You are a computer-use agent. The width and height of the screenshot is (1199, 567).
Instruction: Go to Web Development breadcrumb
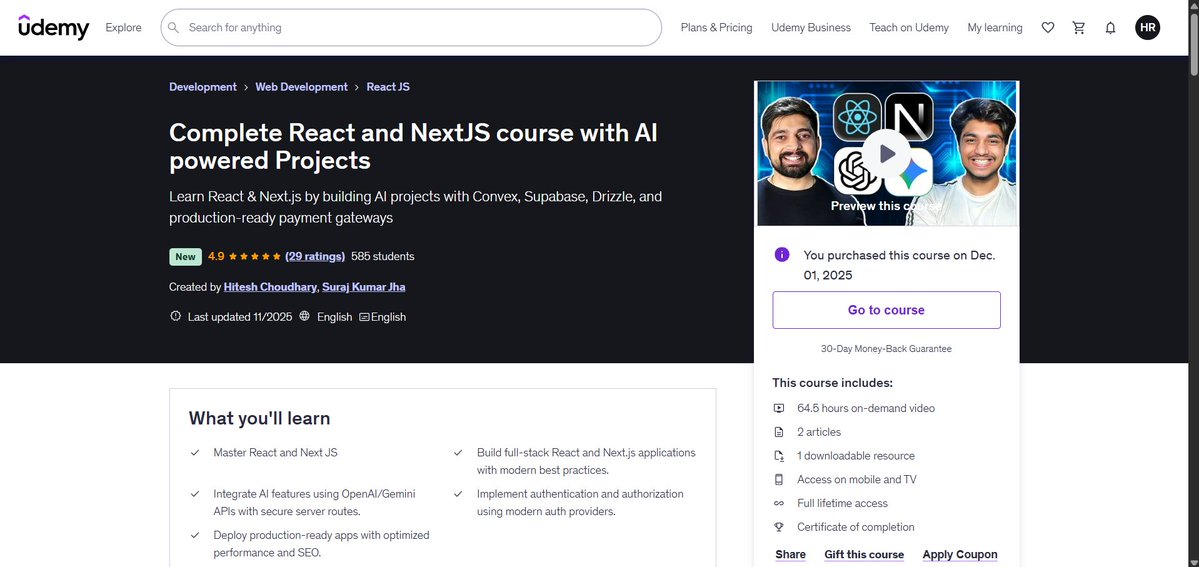(x=301, y=87)
